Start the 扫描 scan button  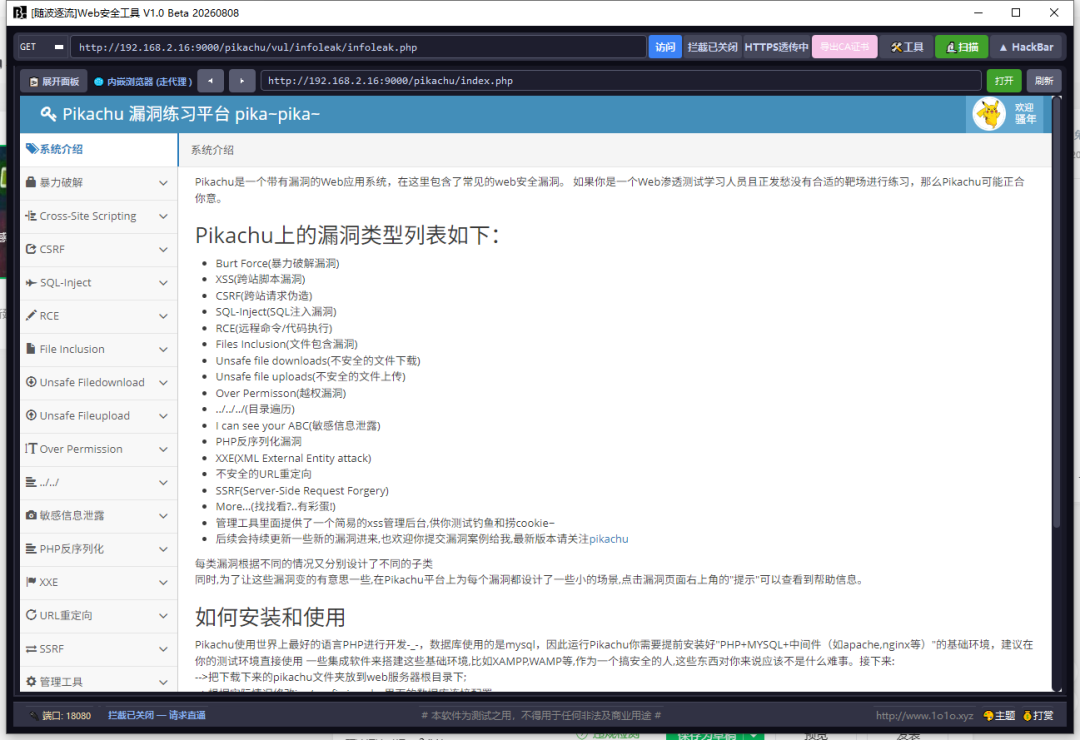point(962,47)
